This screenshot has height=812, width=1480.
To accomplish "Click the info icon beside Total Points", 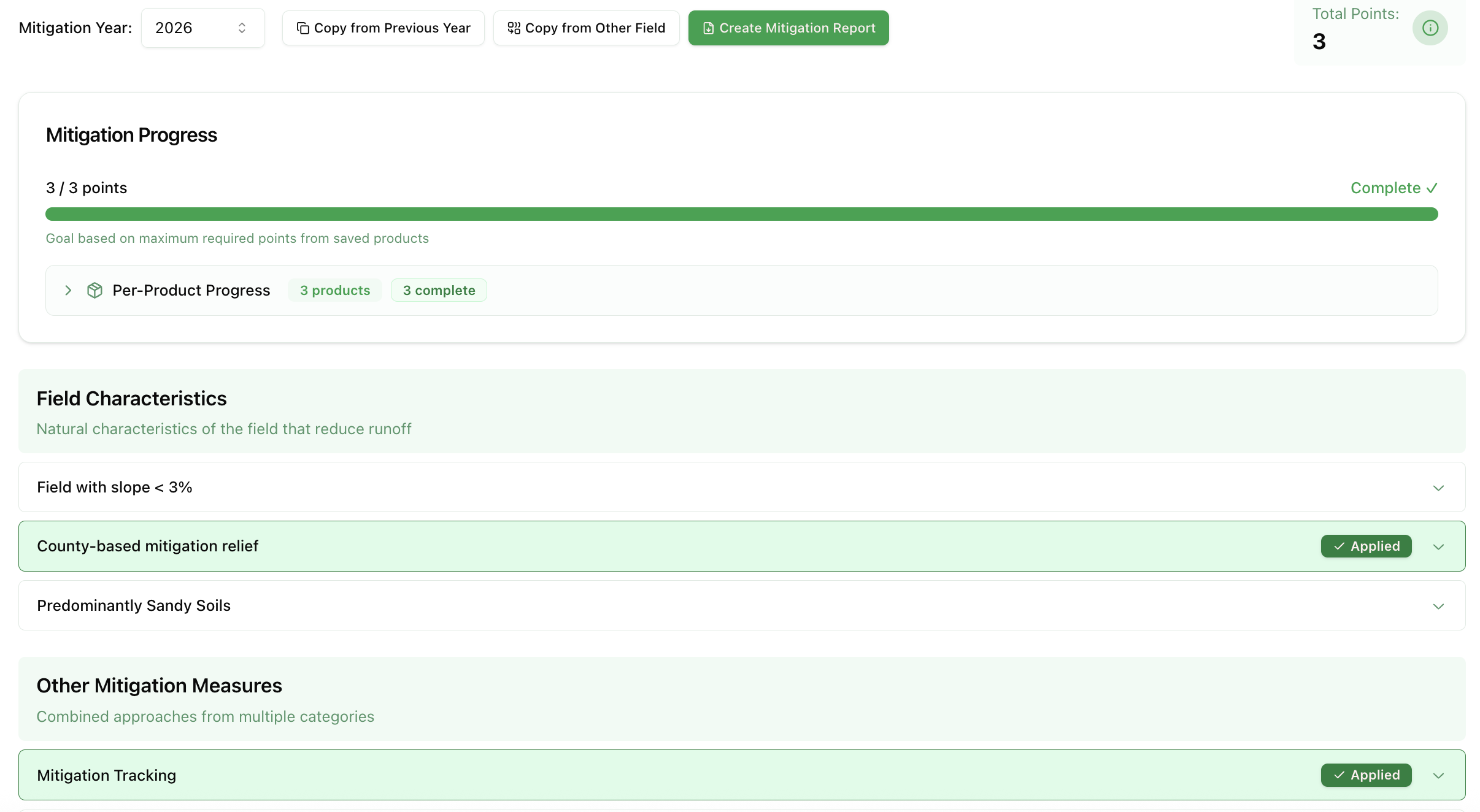I will (x=1430, y=28).
